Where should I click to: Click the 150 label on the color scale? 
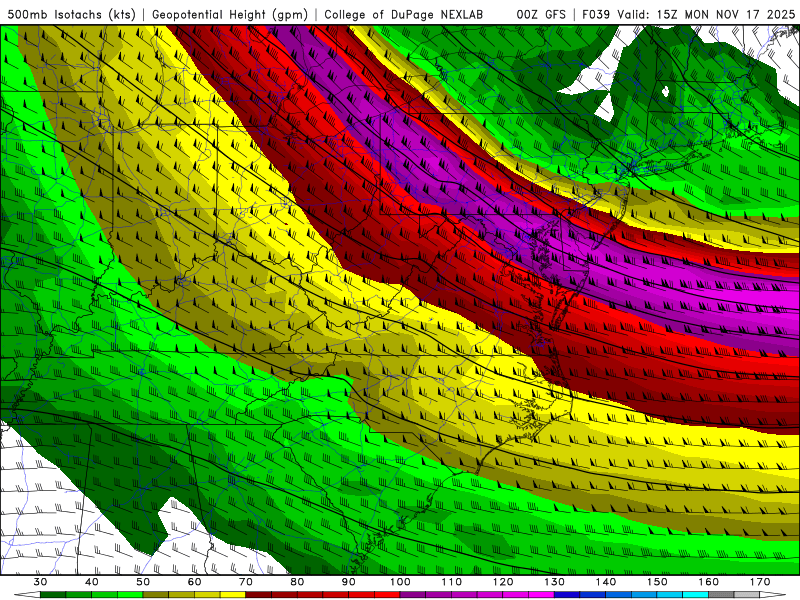657,582
